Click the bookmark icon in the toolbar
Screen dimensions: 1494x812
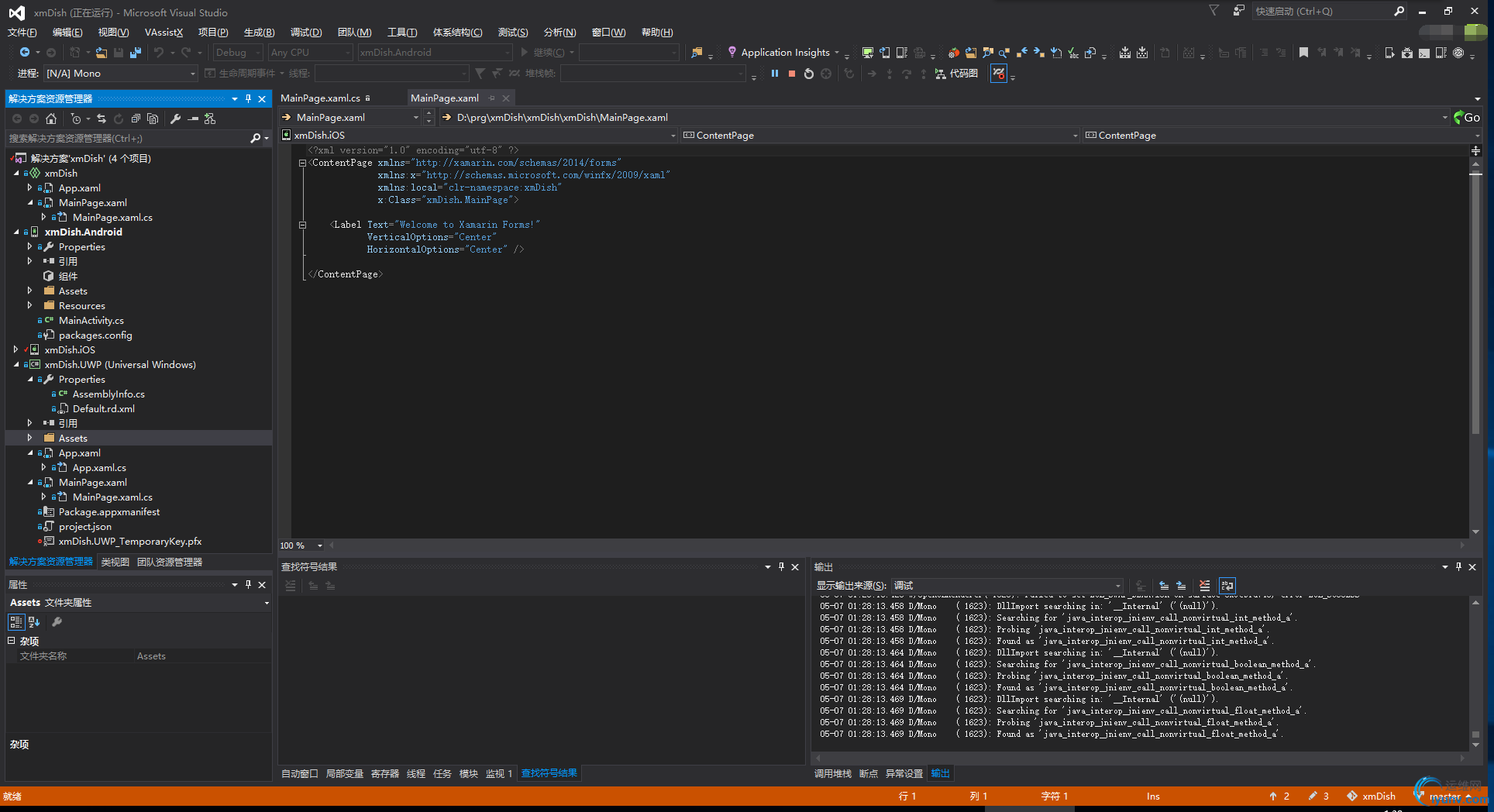[x=1303, y=53]
